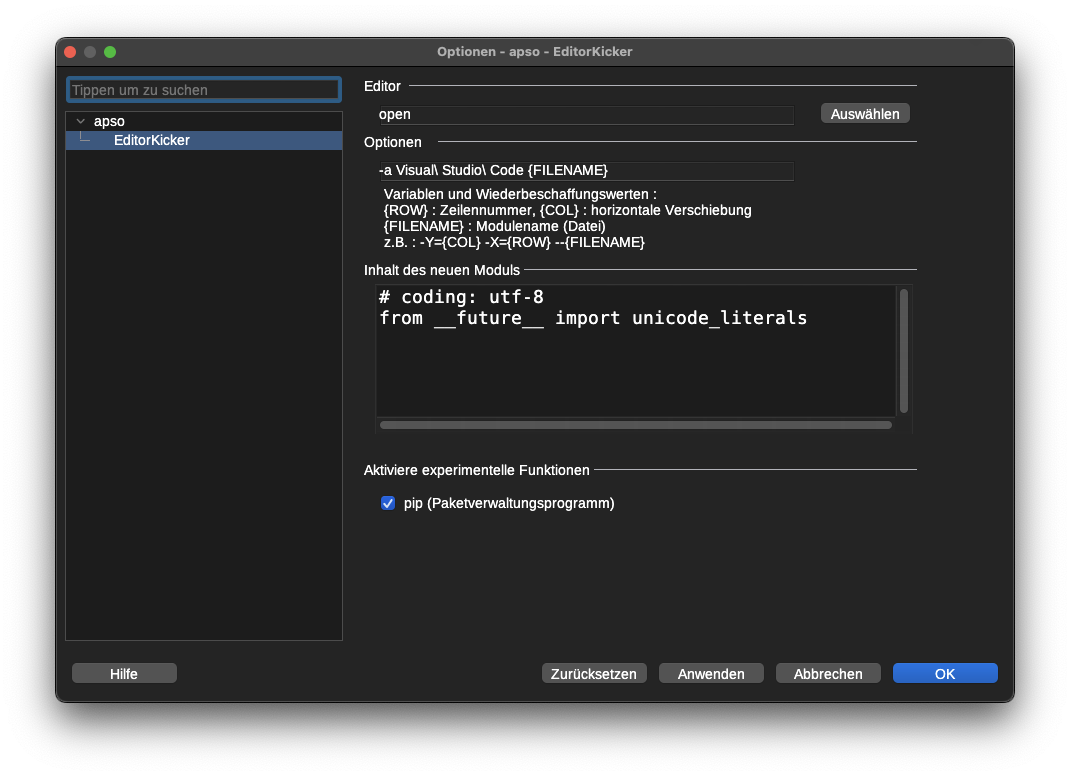This screenshot has height=776, width=1070.
Task: Uncheck the pip (Paketverwaltungsprogramm) checkbox
Action: (388, 503)
